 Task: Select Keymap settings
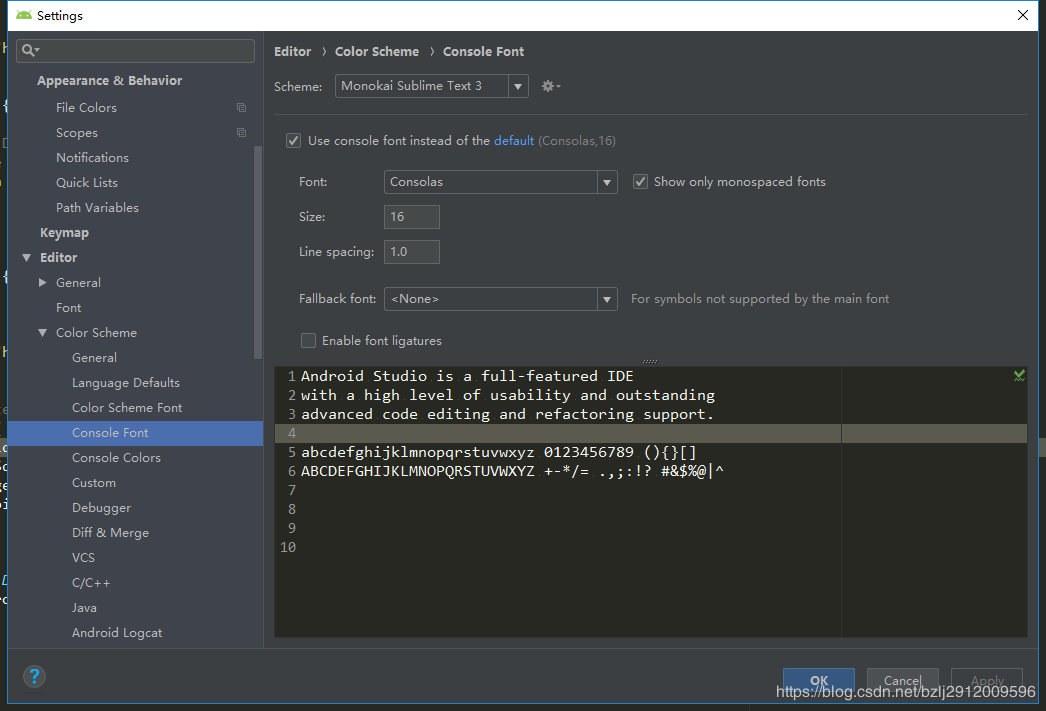coord(64,233)
